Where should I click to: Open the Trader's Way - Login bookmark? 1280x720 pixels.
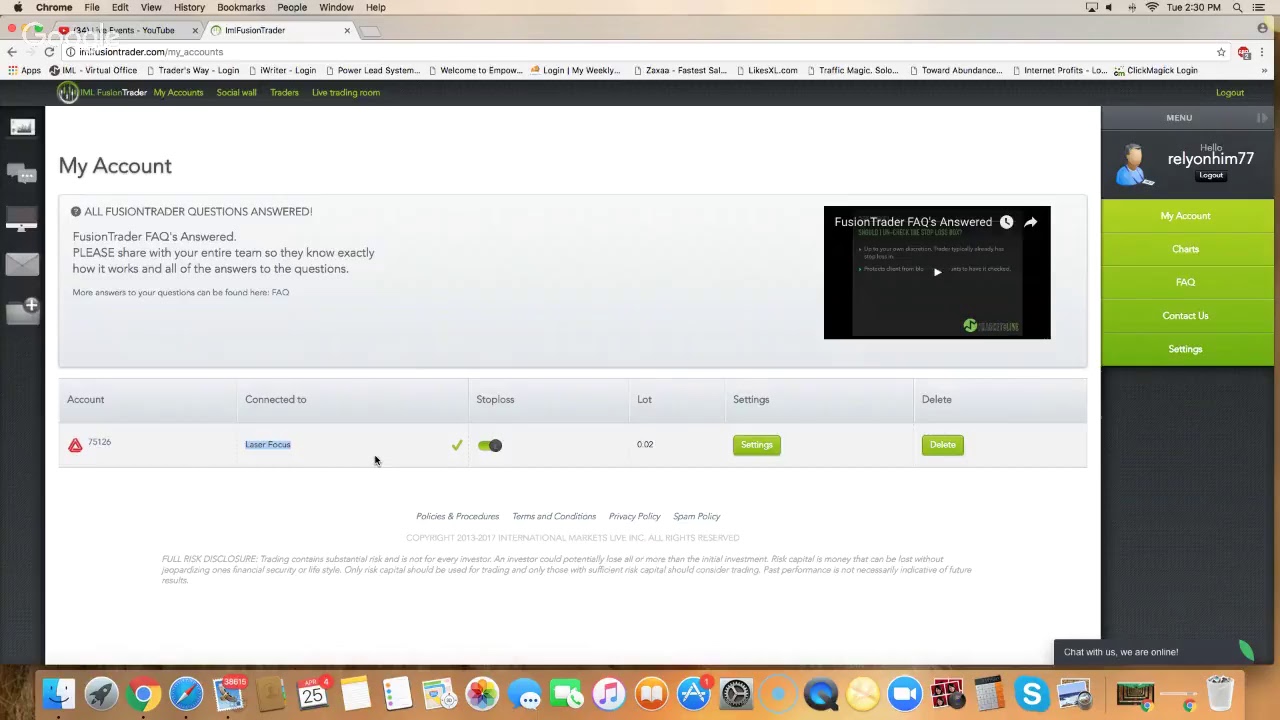(x=192, y=71)
